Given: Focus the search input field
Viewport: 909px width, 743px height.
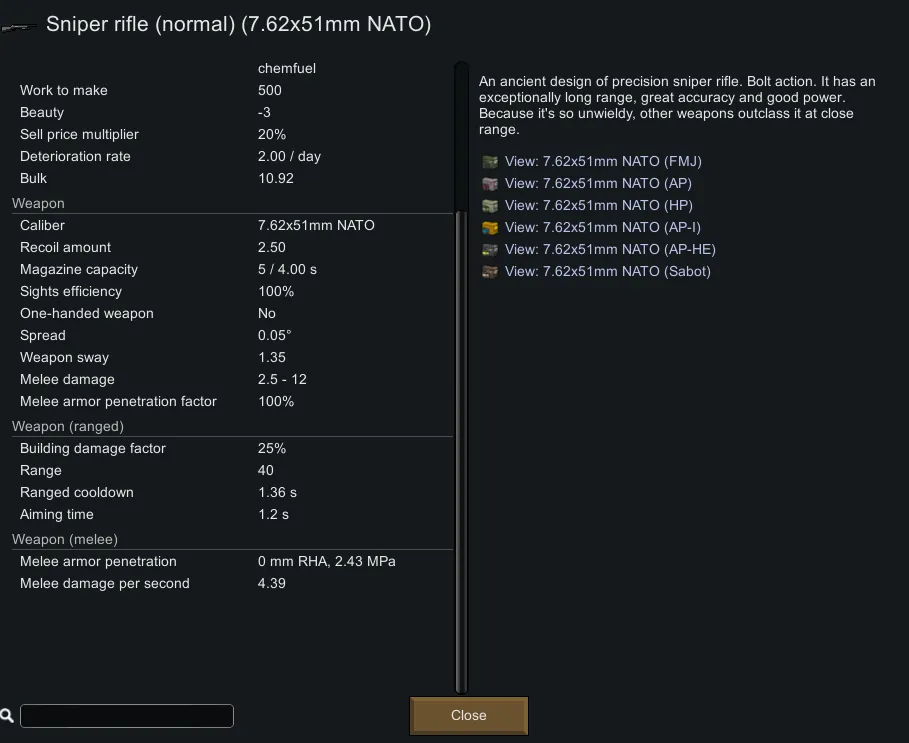Looking at the screenshot, I should [127, 716].
